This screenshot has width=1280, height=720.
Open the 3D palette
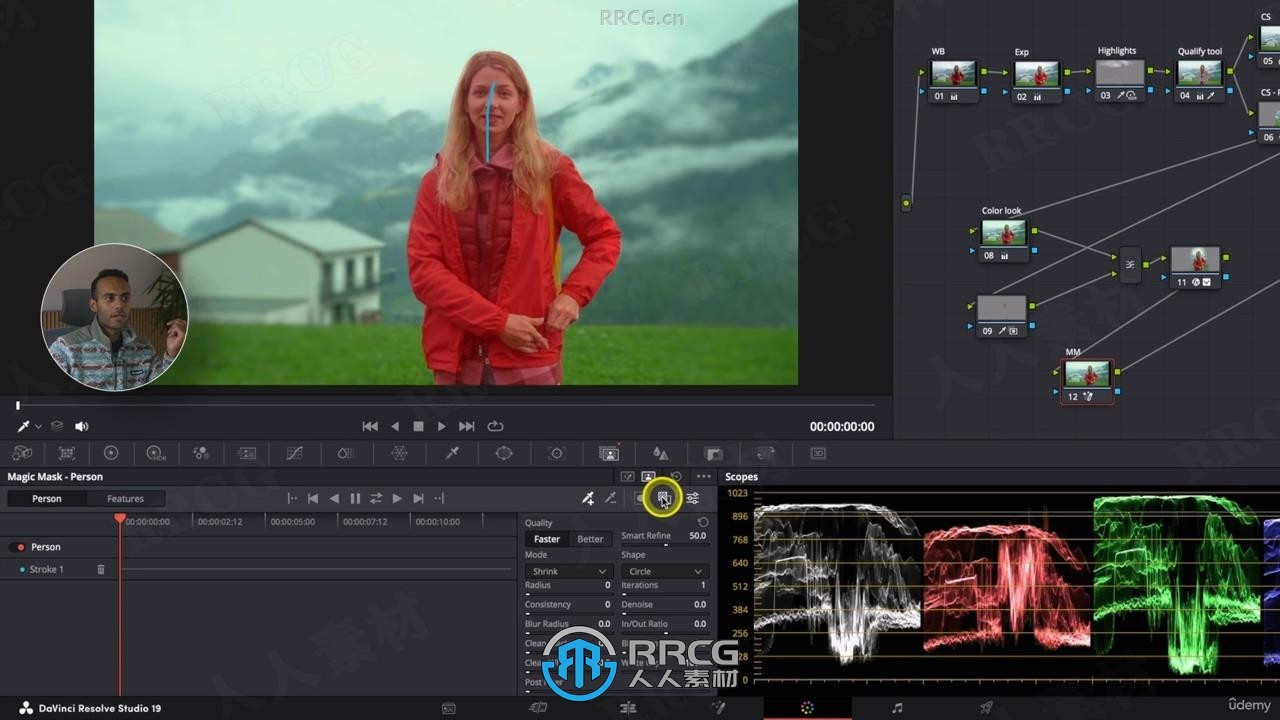pos(818,453)
